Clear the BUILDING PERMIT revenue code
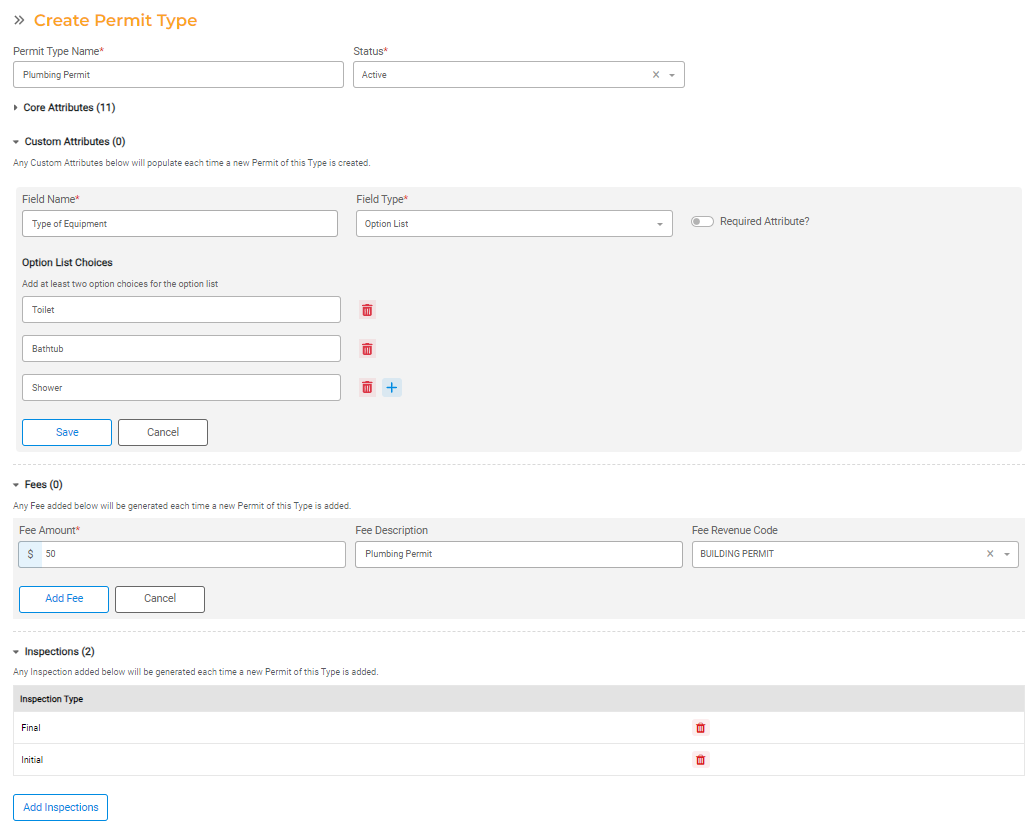 [x=990, y=554]
